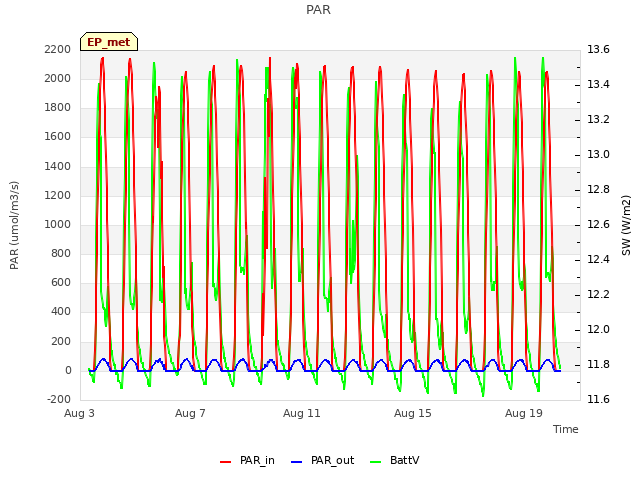Click the 1400 left-axis tick label
The width and height of the screenshot is (640, 480).
click(x=58, y=166)
